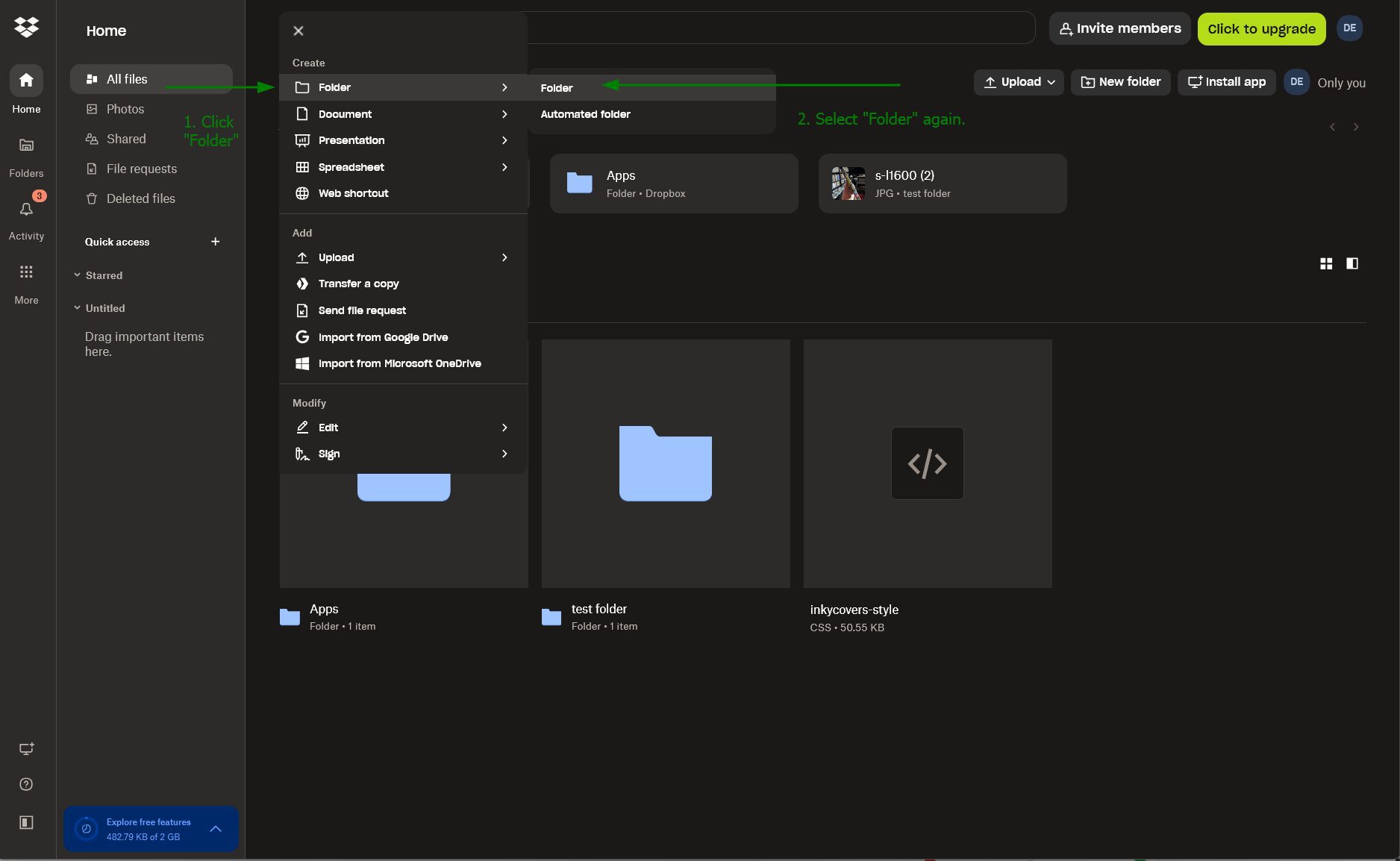Toggle the sidebar collapse icon at bottom
Viewport: 1400px width, 861px height.
click(x=26, y=822)
